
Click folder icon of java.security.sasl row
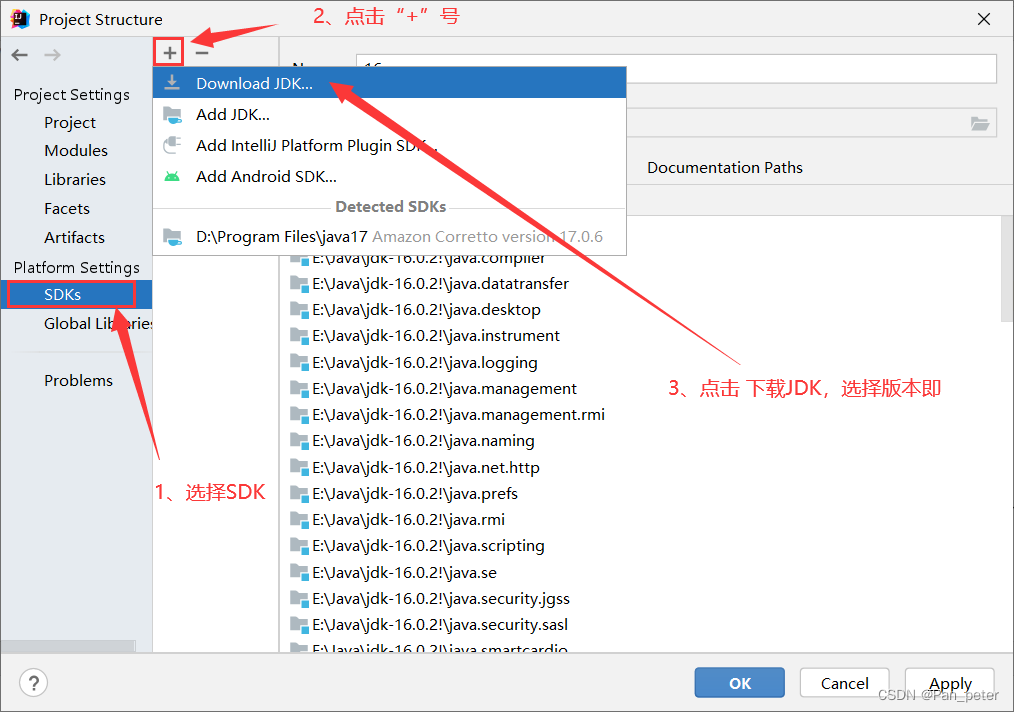(x=299, y=624)
